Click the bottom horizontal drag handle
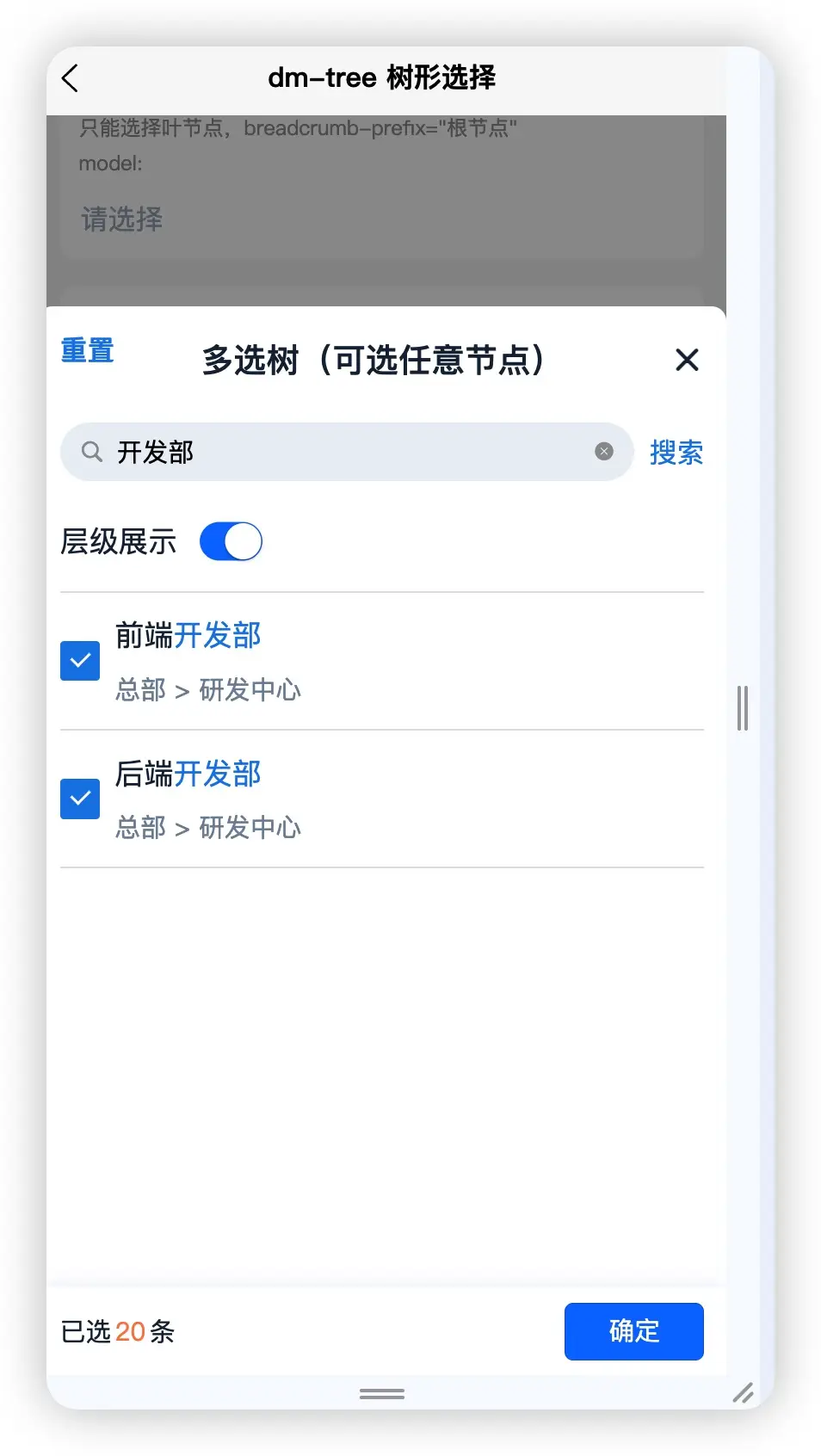 [382, 1394]
